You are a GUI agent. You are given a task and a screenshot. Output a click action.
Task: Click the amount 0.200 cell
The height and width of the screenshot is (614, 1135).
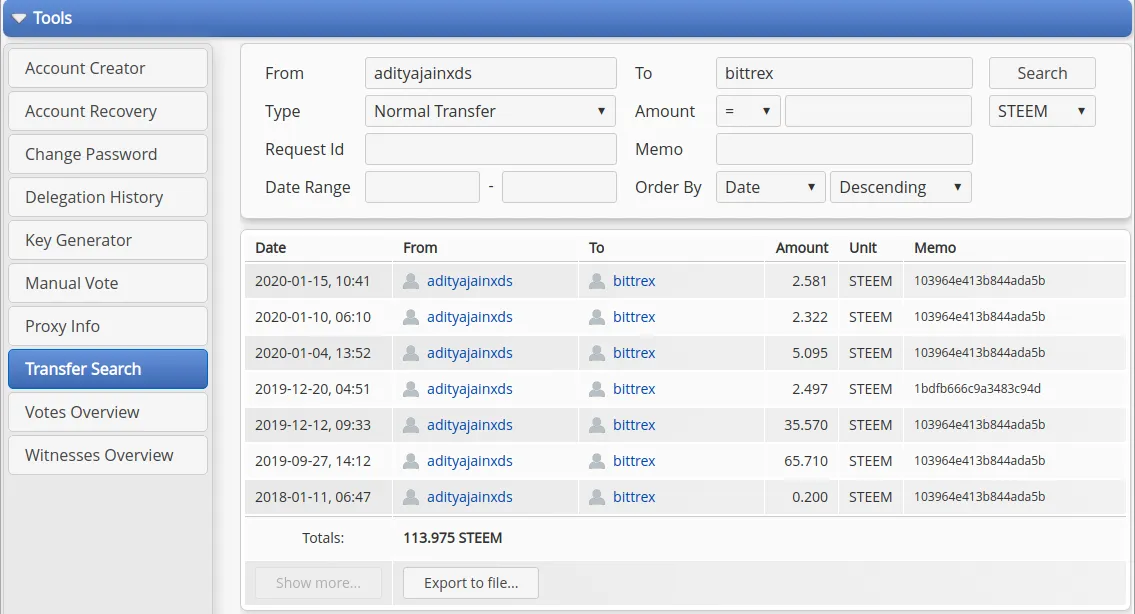coord(809,497)
